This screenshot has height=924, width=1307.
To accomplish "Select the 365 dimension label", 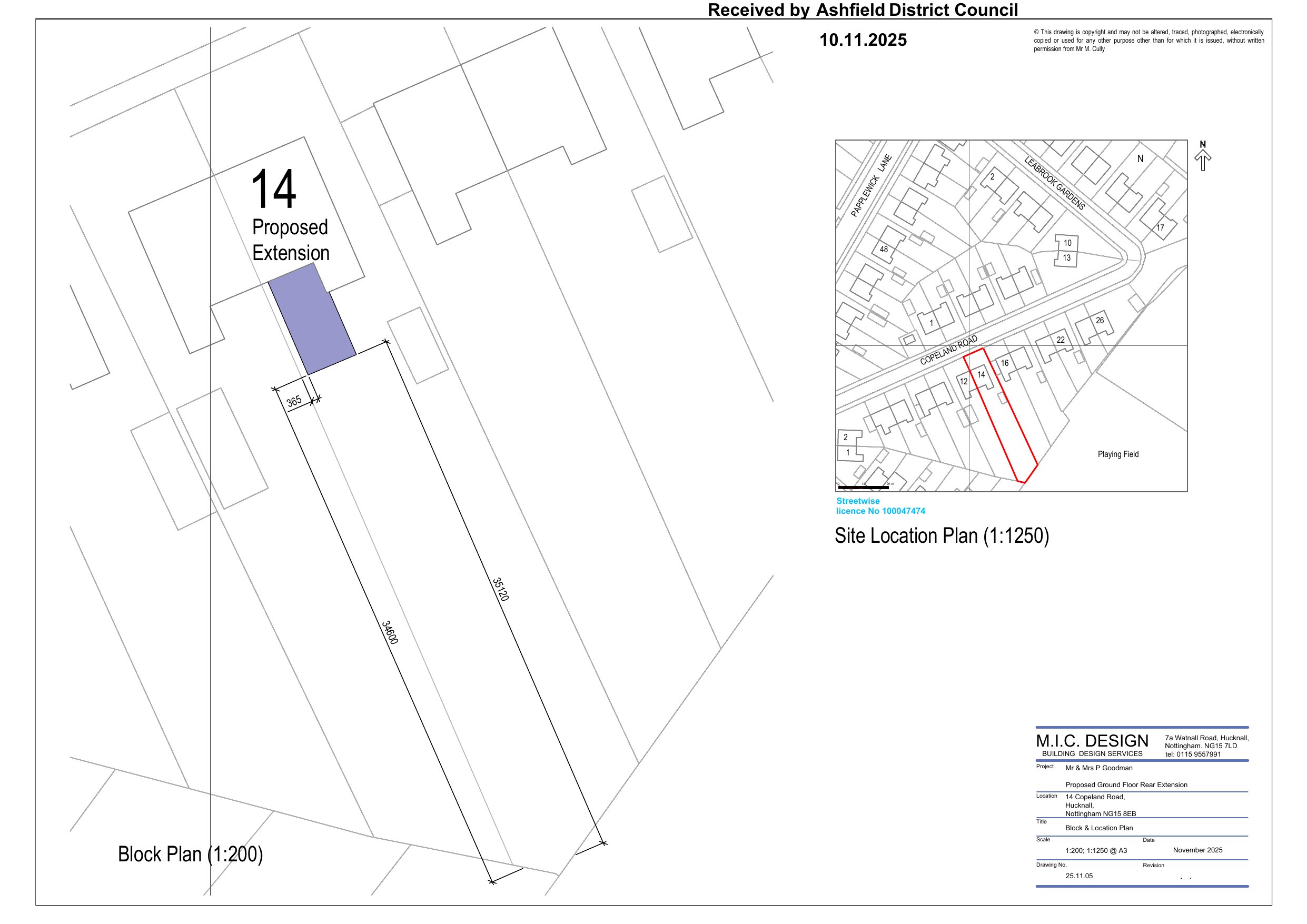I will pos(294,401).
